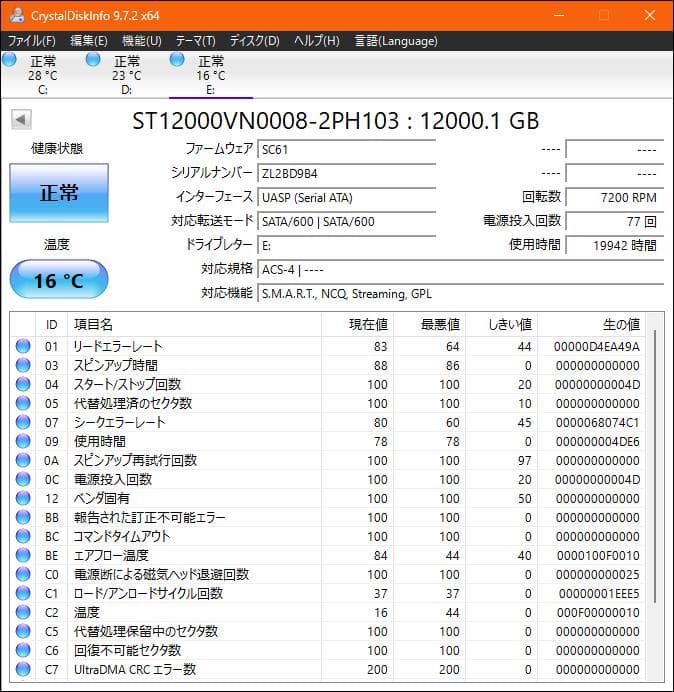Click the 現在値 column header
Viewport: 674px width, 692px height.
pos(357,324)
